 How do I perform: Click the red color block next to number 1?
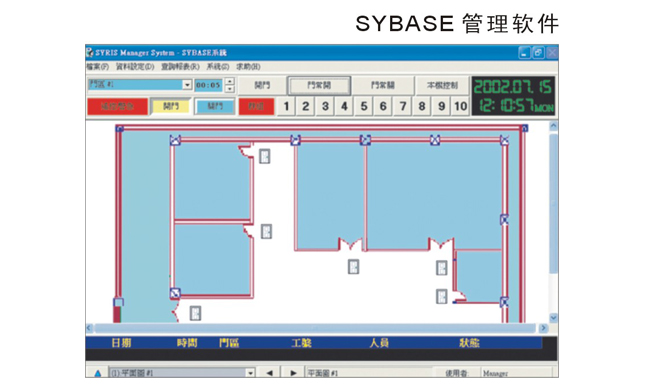pyautogui.click(x=256, y=106)
